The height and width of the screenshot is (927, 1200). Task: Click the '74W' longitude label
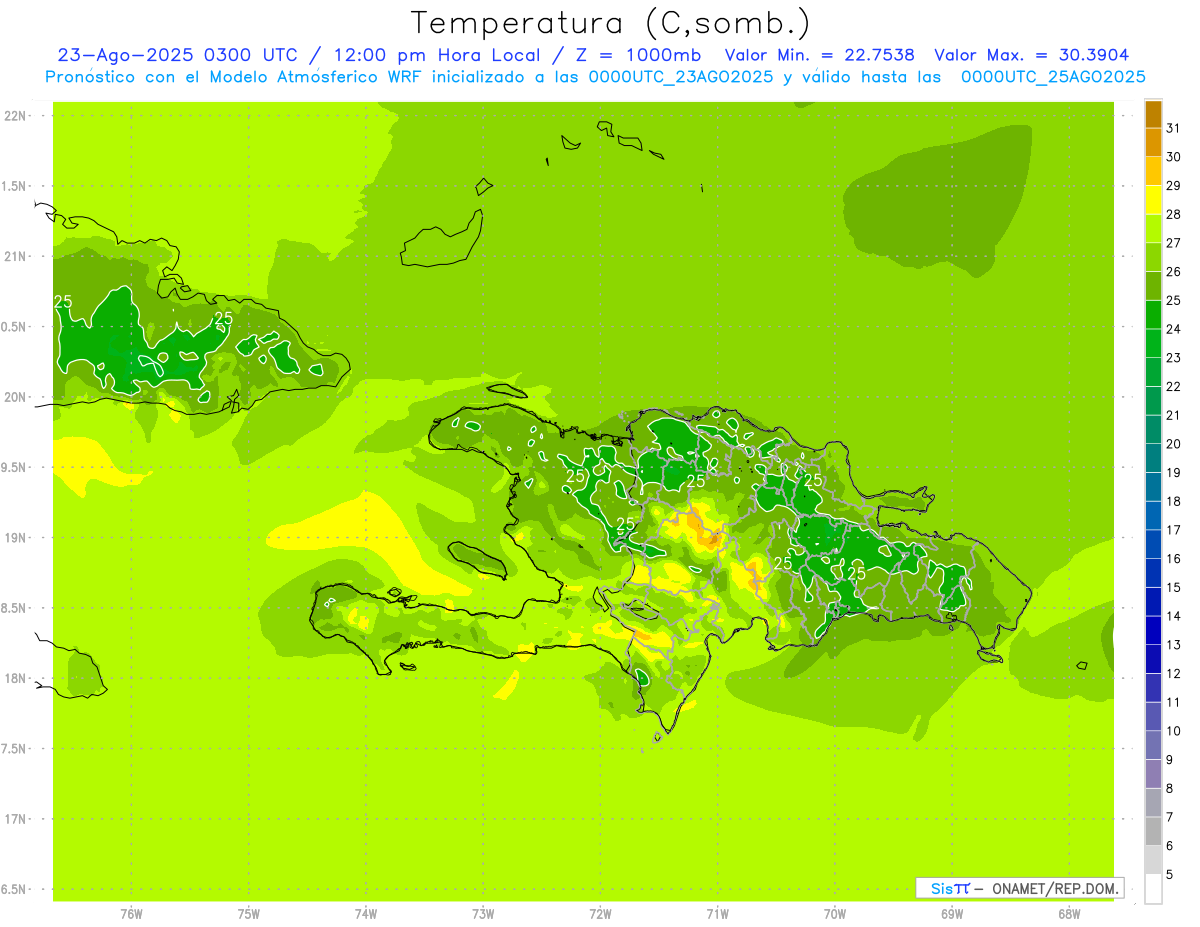tap(365, 914)
